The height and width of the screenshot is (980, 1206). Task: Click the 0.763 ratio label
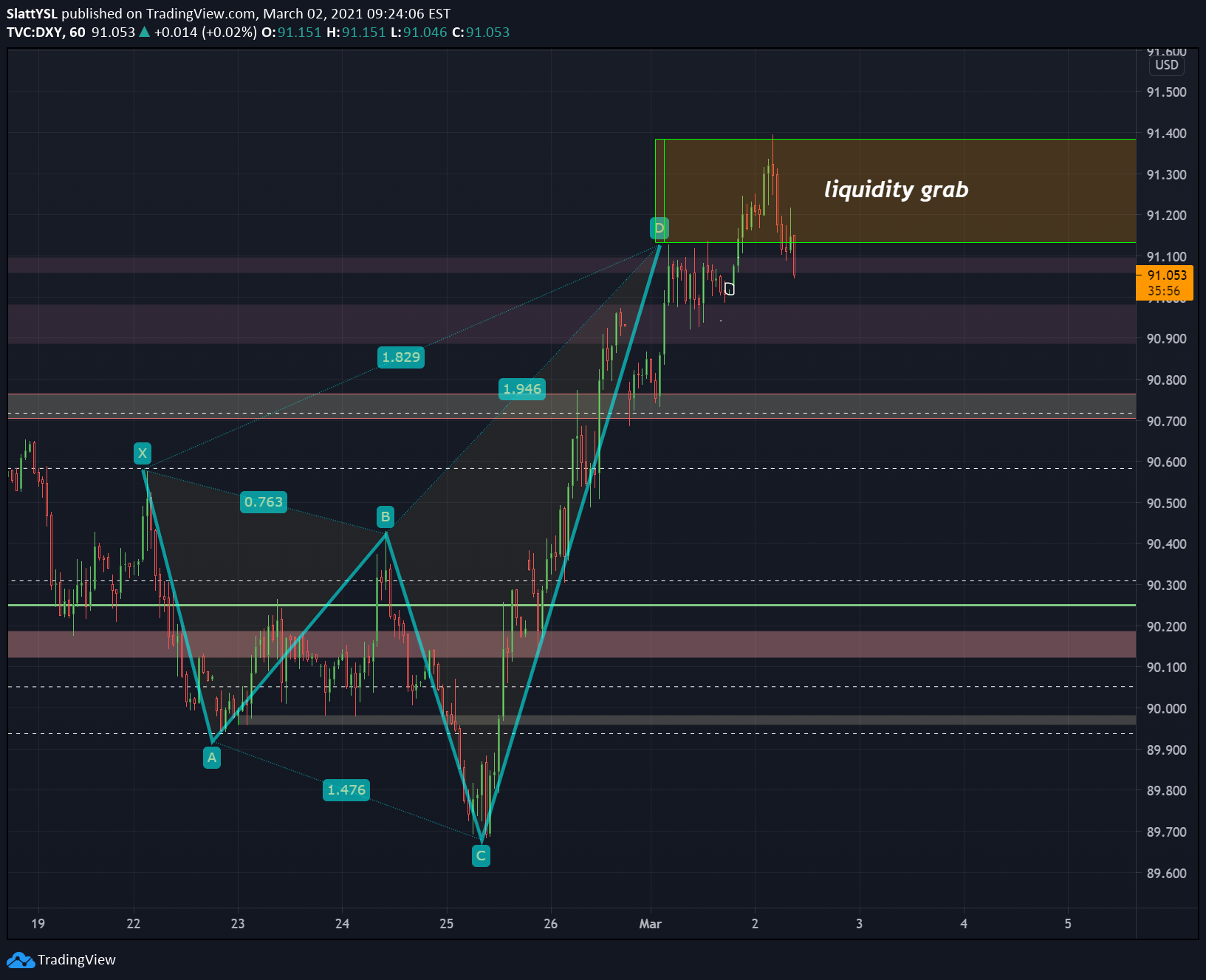tap(264, 502)
